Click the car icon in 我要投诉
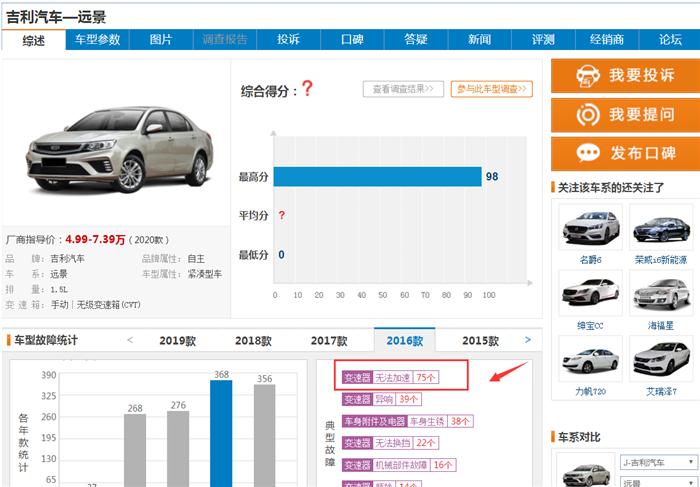 click(x=588, y=76)
